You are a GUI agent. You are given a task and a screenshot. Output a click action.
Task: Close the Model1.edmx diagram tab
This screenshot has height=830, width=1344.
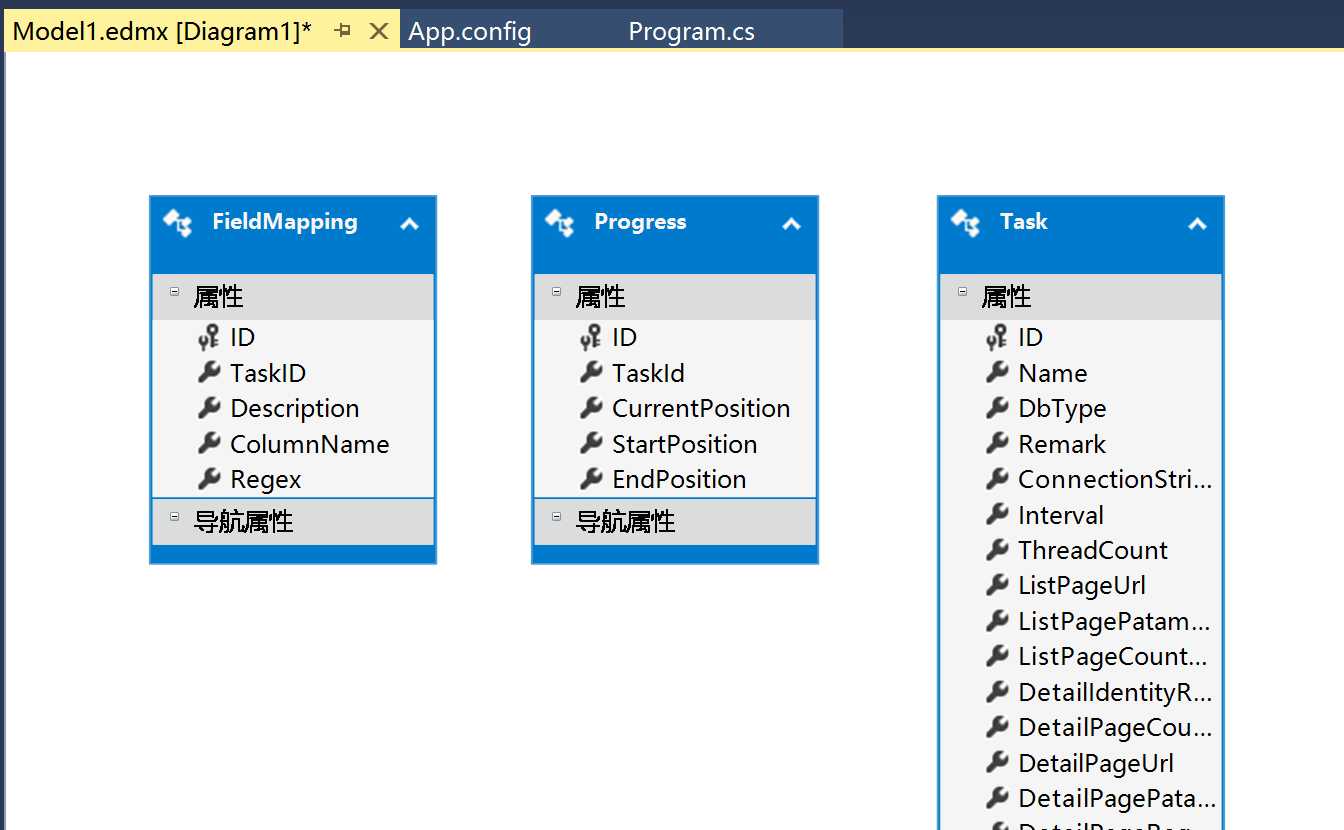379,31
